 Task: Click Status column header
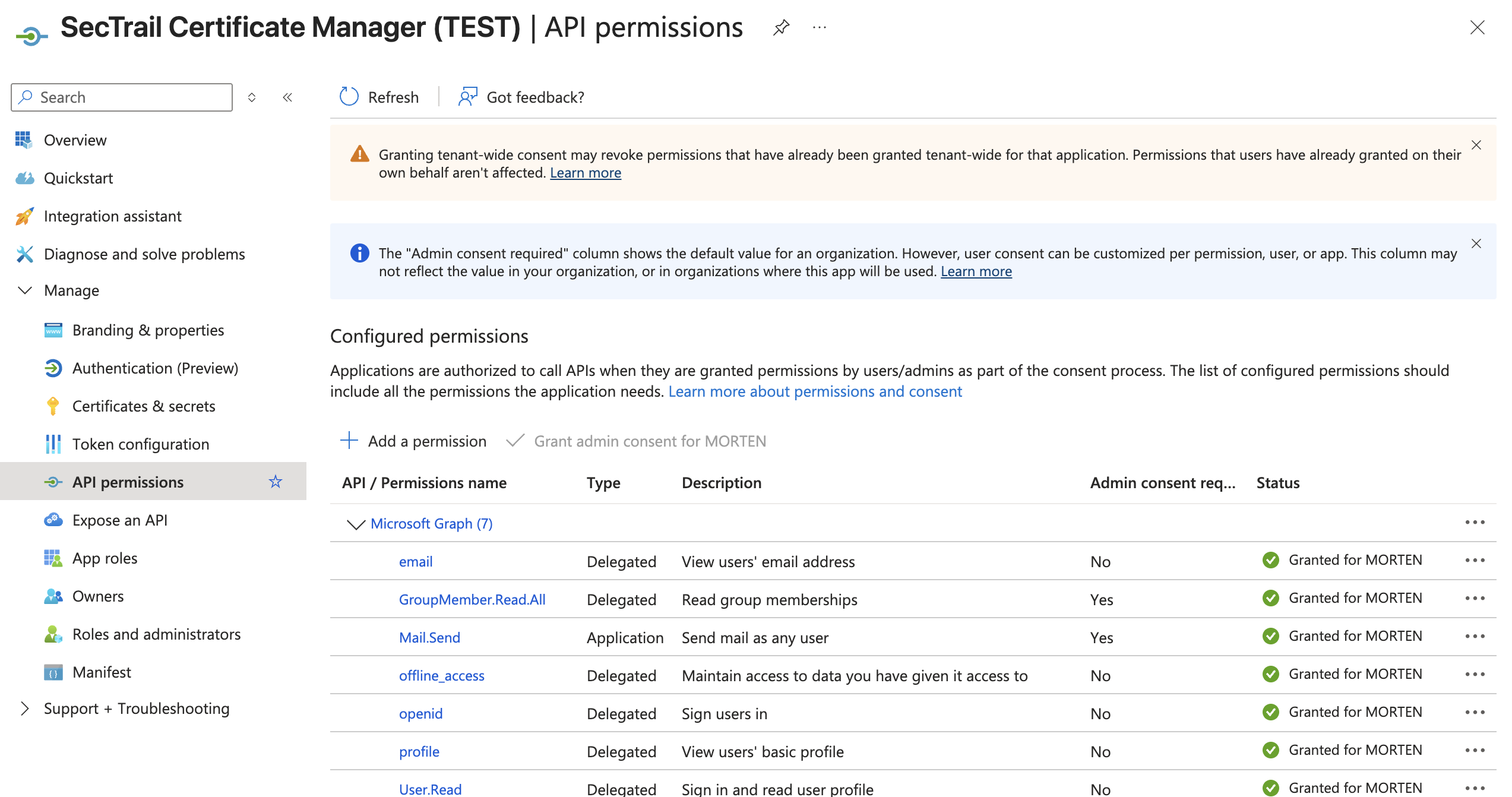(1278, 483)
